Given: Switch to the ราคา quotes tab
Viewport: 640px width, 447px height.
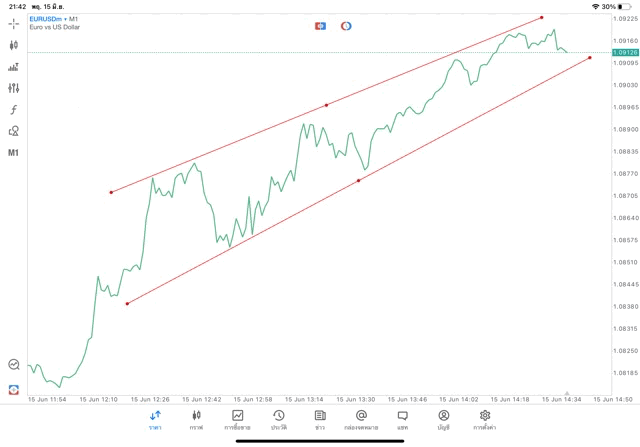Looking at the screenshot, I should click(155, 420).
